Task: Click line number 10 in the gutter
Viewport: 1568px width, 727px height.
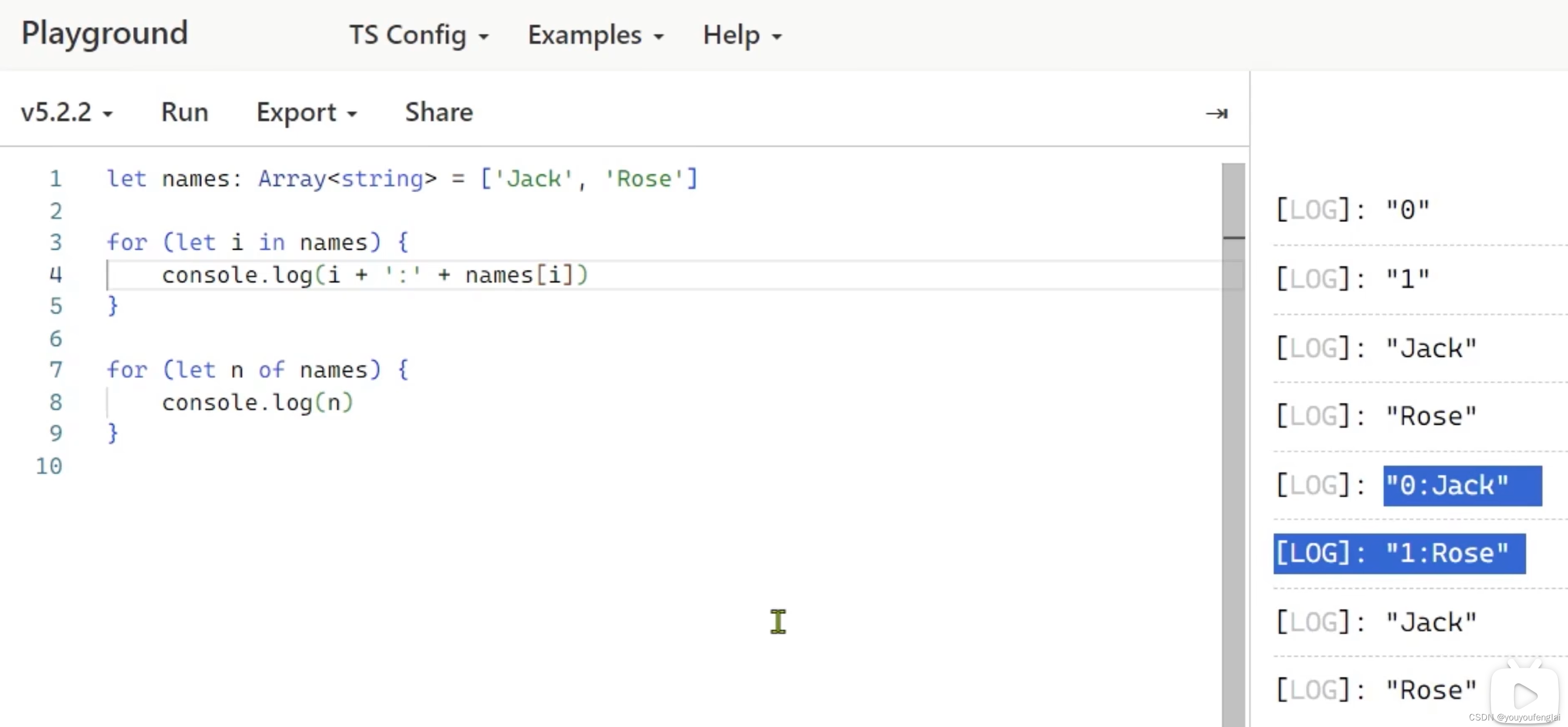Action: [x=49, y=466]
